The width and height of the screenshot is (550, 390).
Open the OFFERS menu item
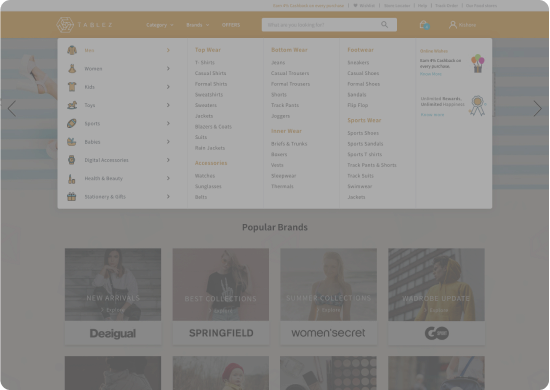pyautogui.click(x=231, y=25)
